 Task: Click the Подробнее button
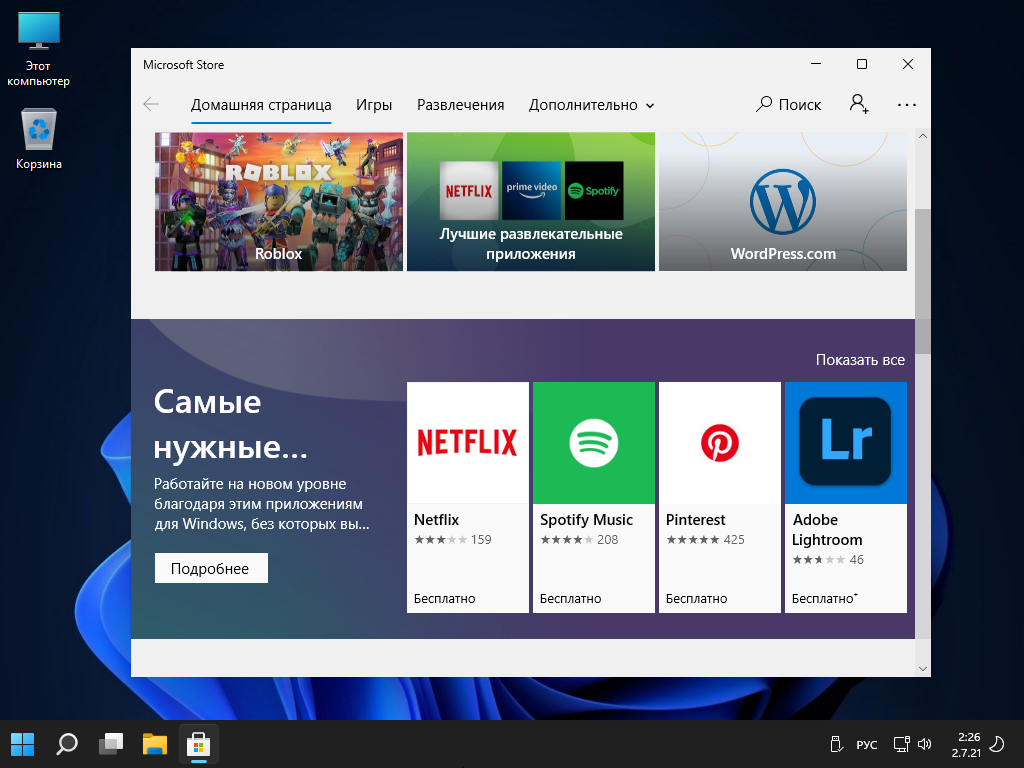click(211, 568)
